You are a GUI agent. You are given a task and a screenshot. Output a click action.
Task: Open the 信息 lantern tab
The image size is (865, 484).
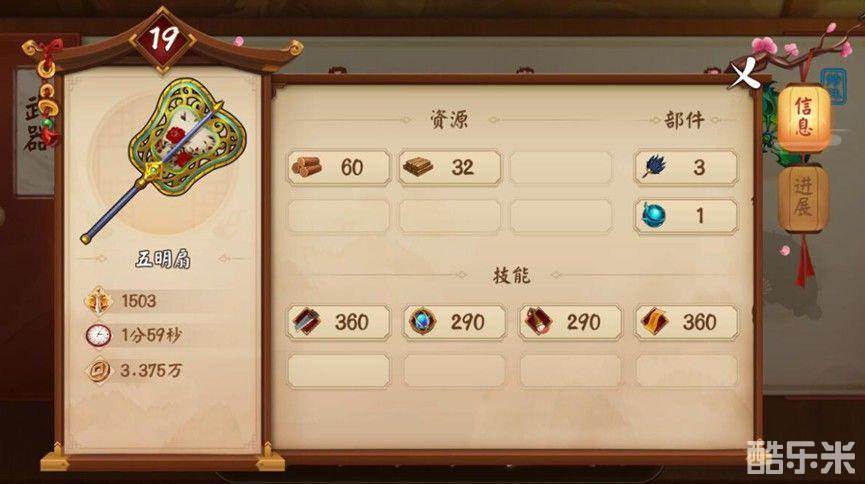click(804, 118)
